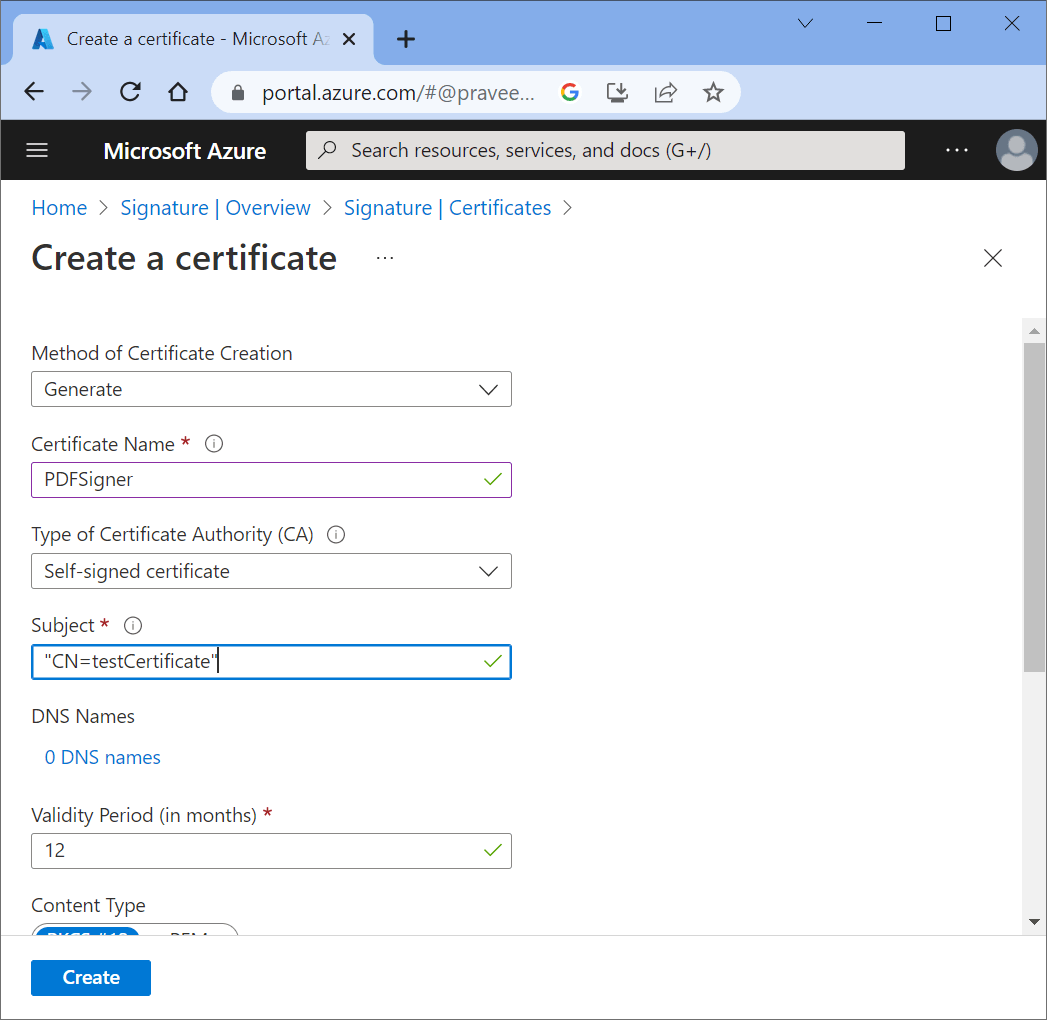Open the Type of Certificate Authority dropdown
The width and height of the screenshot is (1047, 1020).
271,571
